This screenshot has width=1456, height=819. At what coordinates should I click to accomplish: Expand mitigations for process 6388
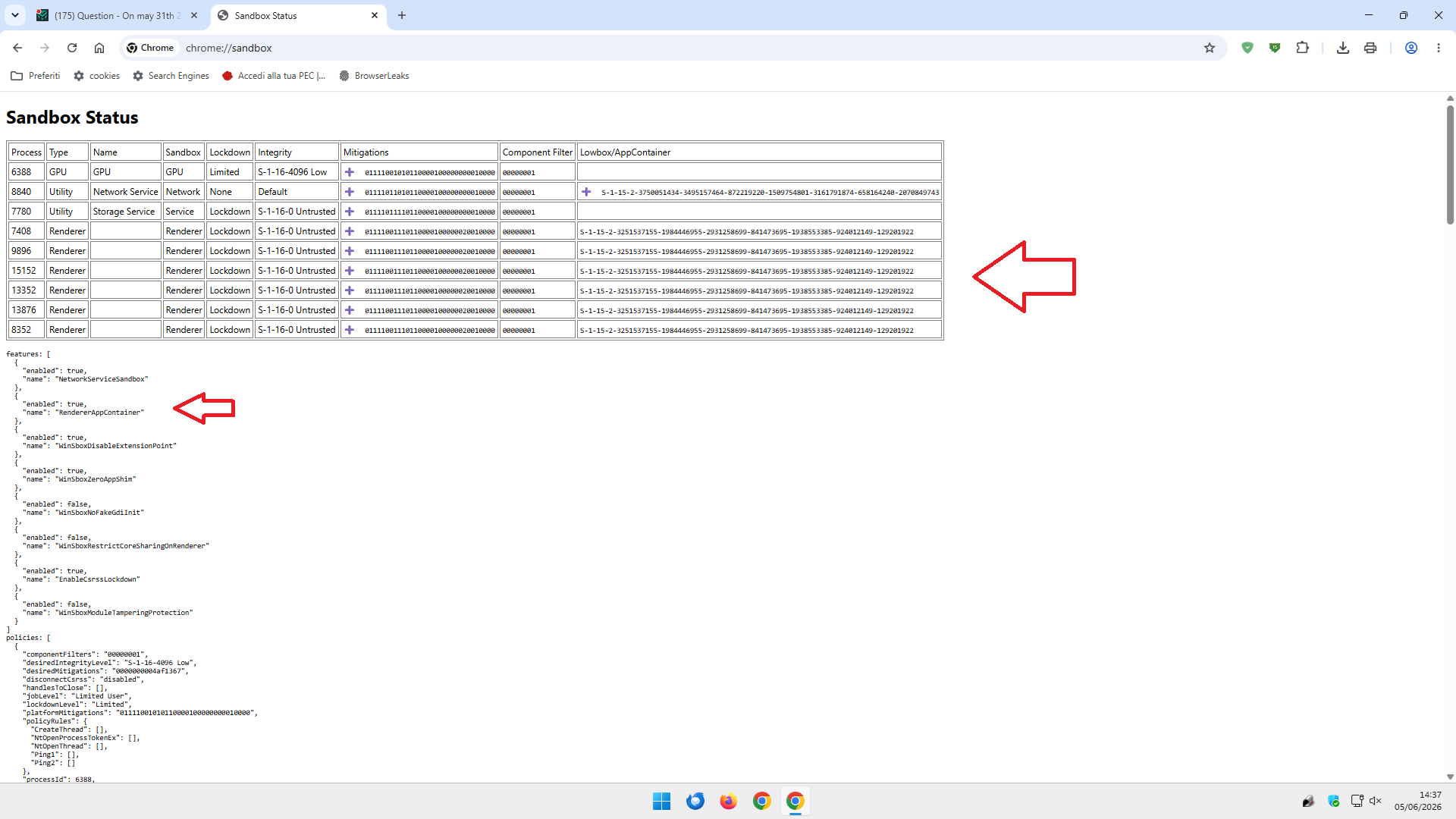pos(350,172)
